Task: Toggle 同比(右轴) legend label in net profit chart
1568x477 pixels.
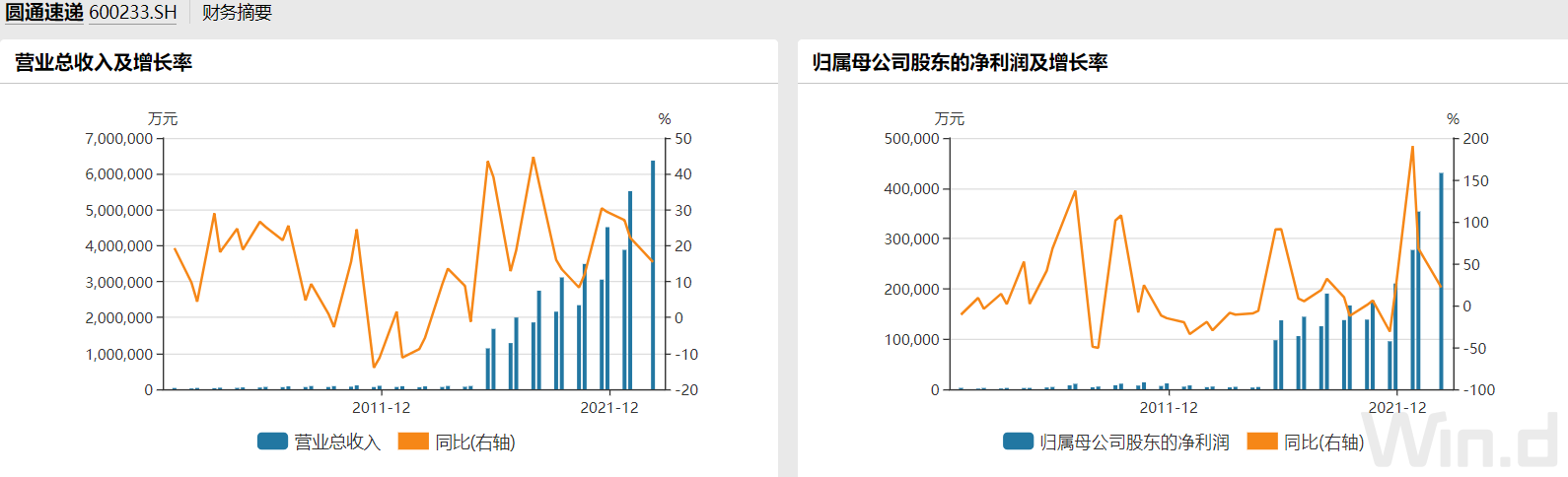Action: click(x=1323, y=443)
